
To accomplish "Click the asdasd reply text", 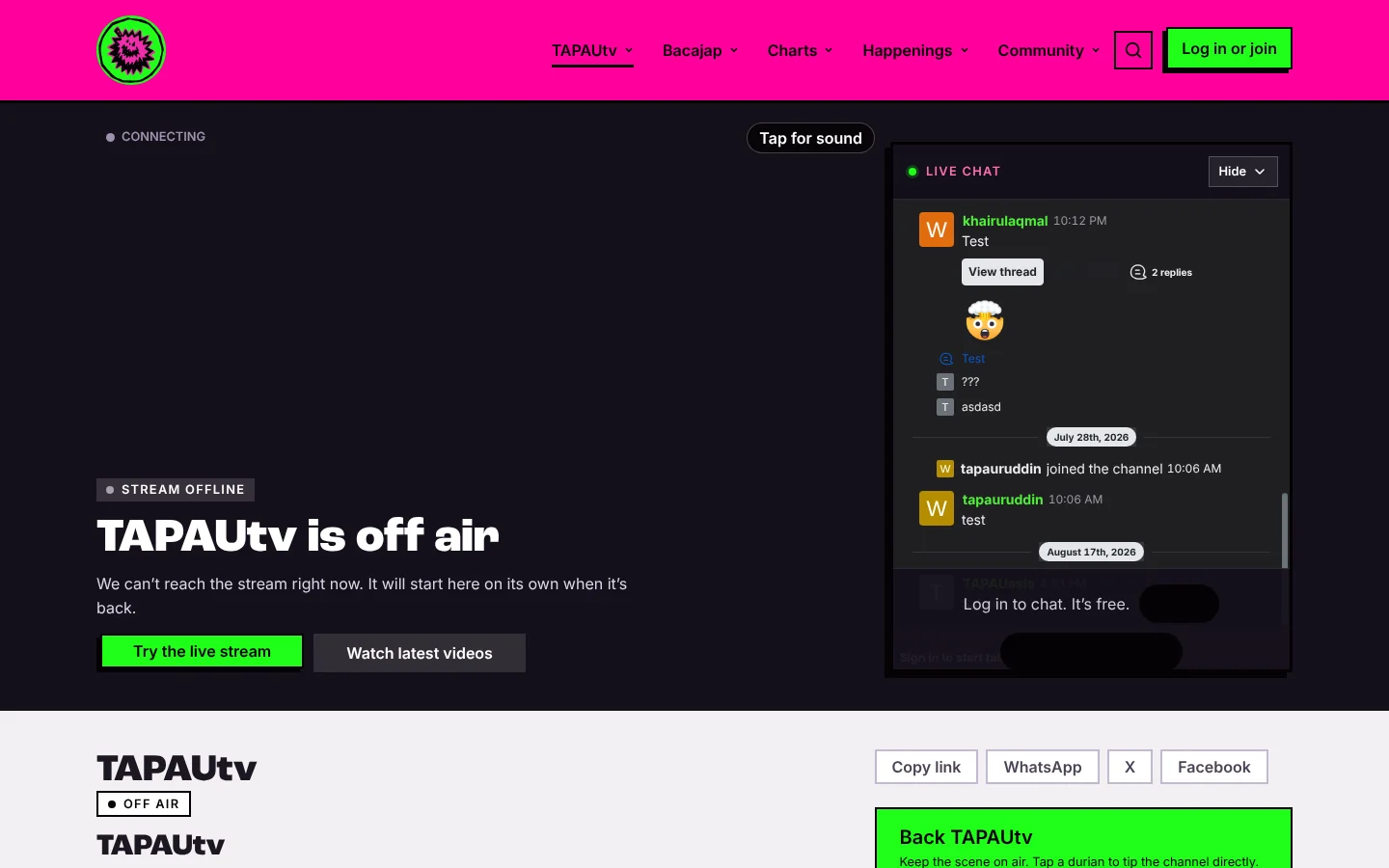I will 981,407.
